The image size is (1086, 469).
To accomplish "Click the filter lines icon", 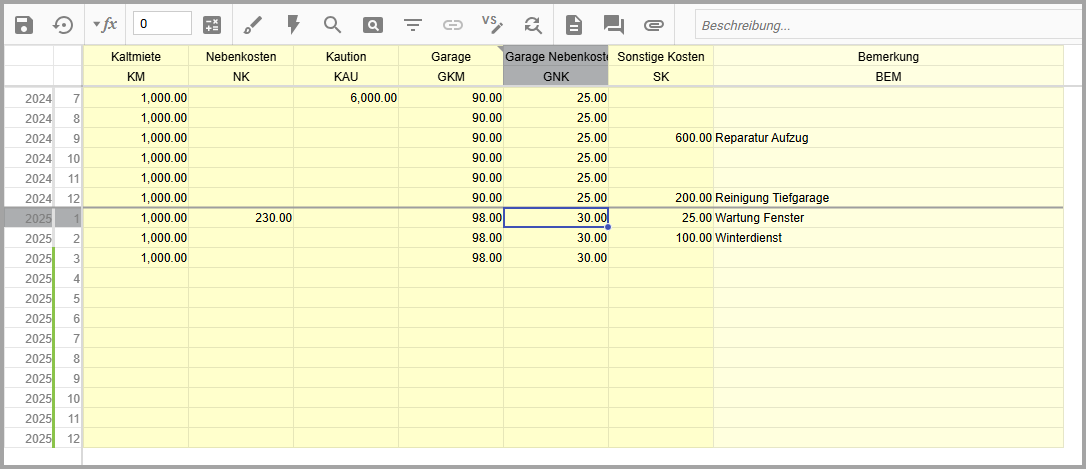I will pos(412,24).
